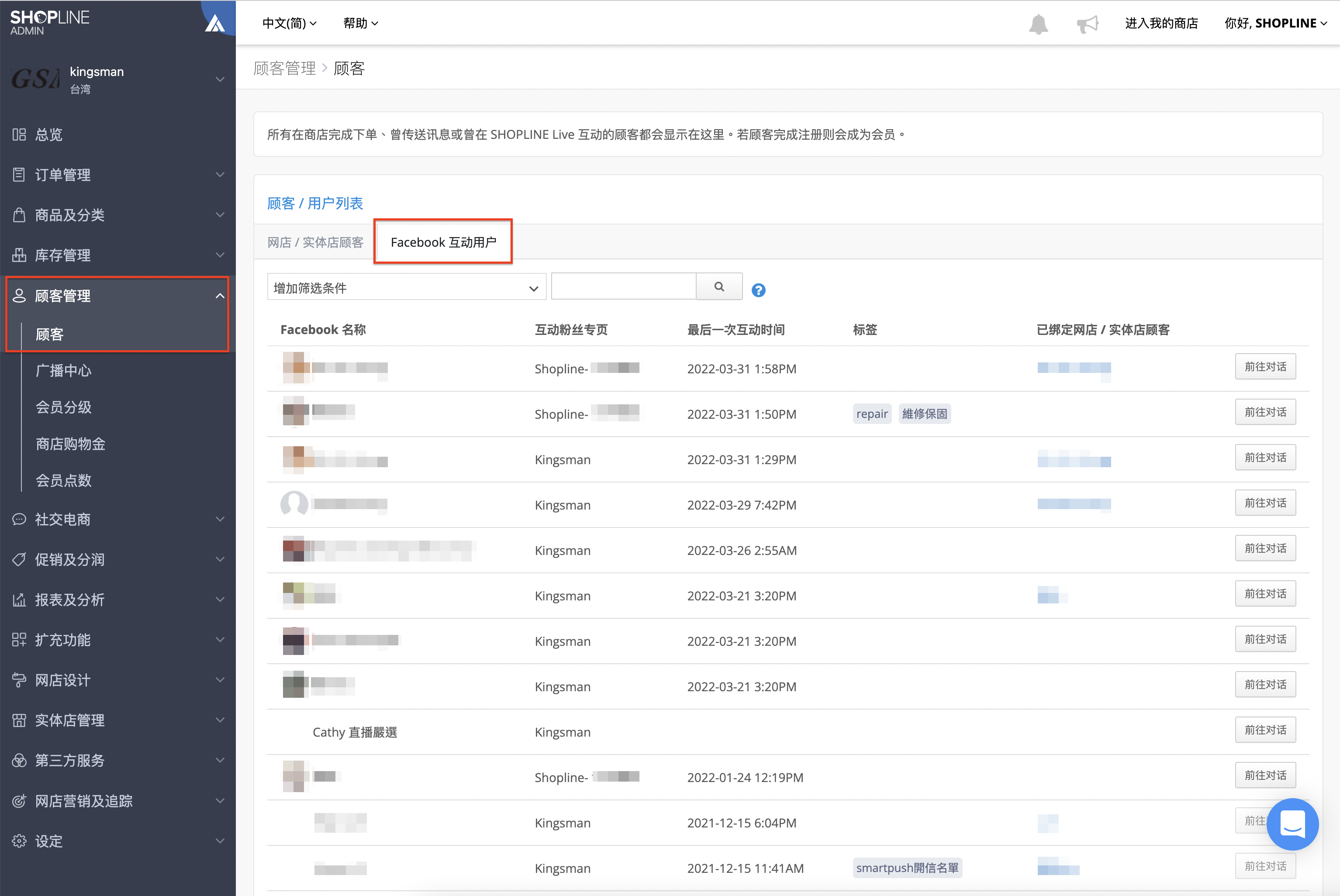Open 会员分级 in the sidebar
This screenshot has width=1340, height=896.
pos(63,407)
